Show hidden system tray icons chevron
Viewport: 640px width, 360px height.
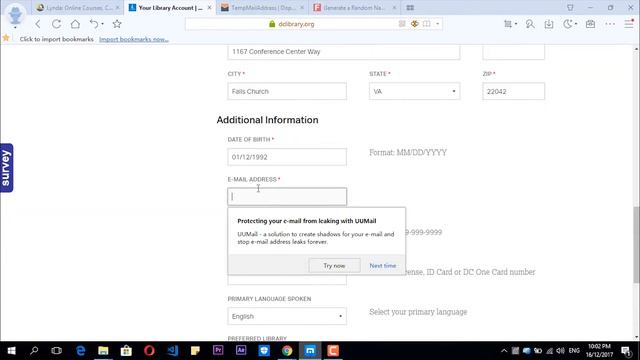click(x=504, y=351)
